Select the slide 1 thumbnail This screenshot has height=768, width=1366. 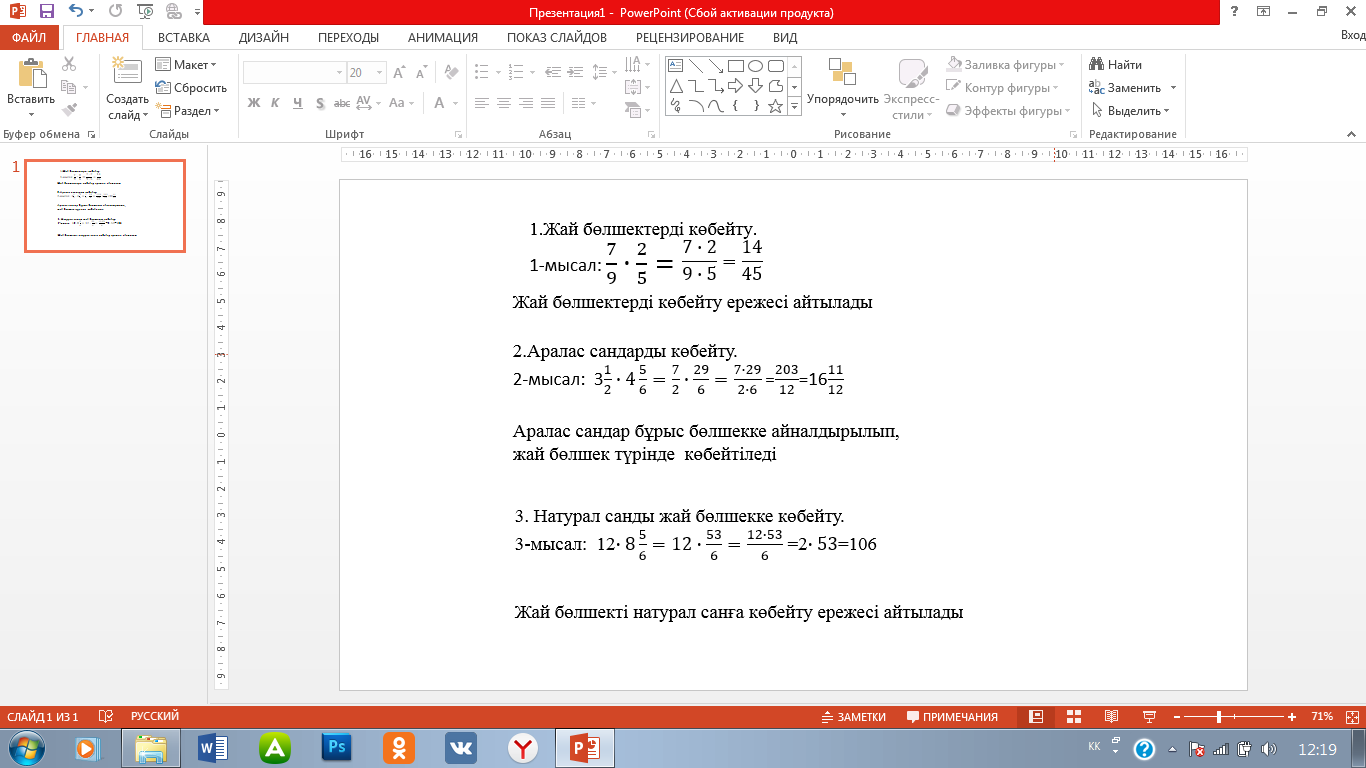[x=105, y=206]
